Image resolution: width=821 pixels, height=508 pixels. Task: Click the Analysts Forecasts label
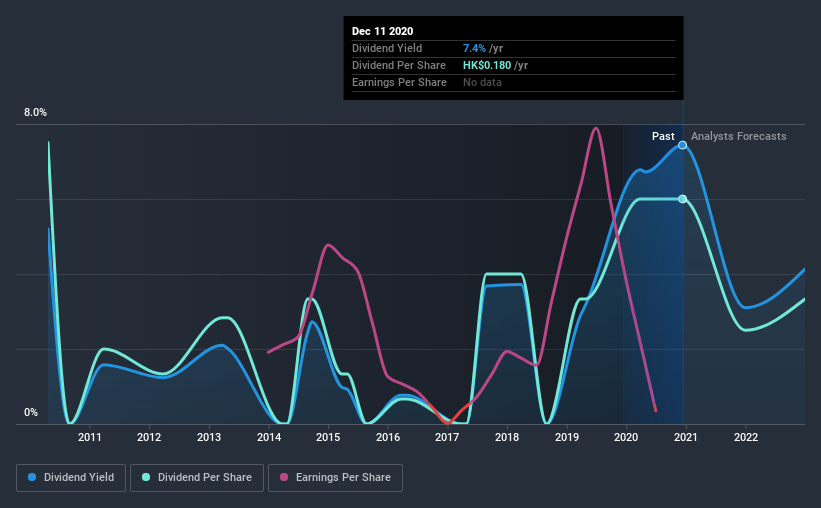tap(738, 136)
